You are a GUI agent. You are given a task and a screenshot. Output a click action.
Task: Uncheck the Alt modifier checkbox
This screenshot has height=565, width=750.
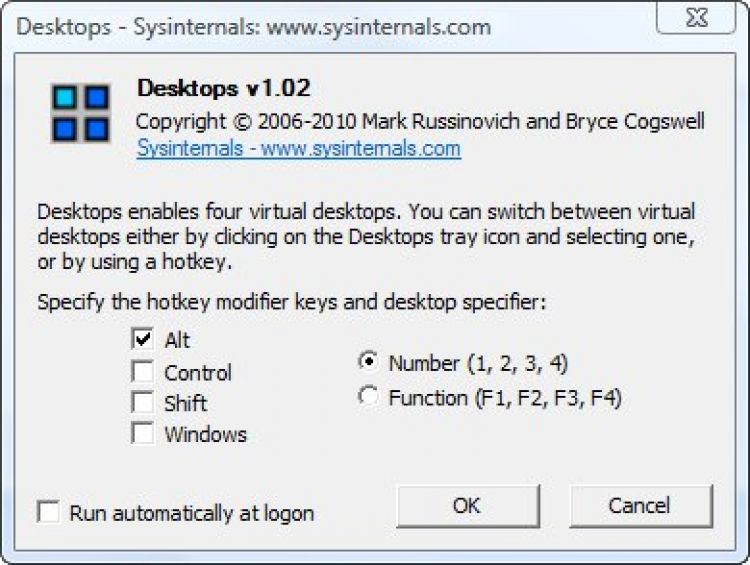click(x=143, y=340)
